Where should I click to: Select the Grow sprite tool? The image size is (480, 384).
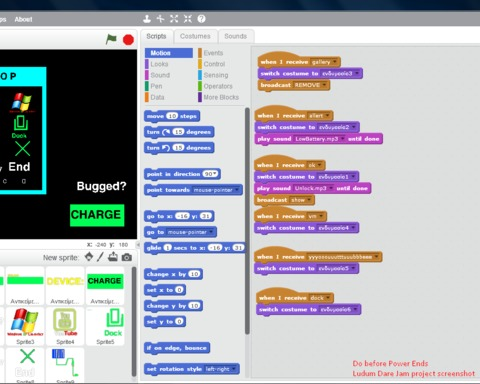pos(174,19)
